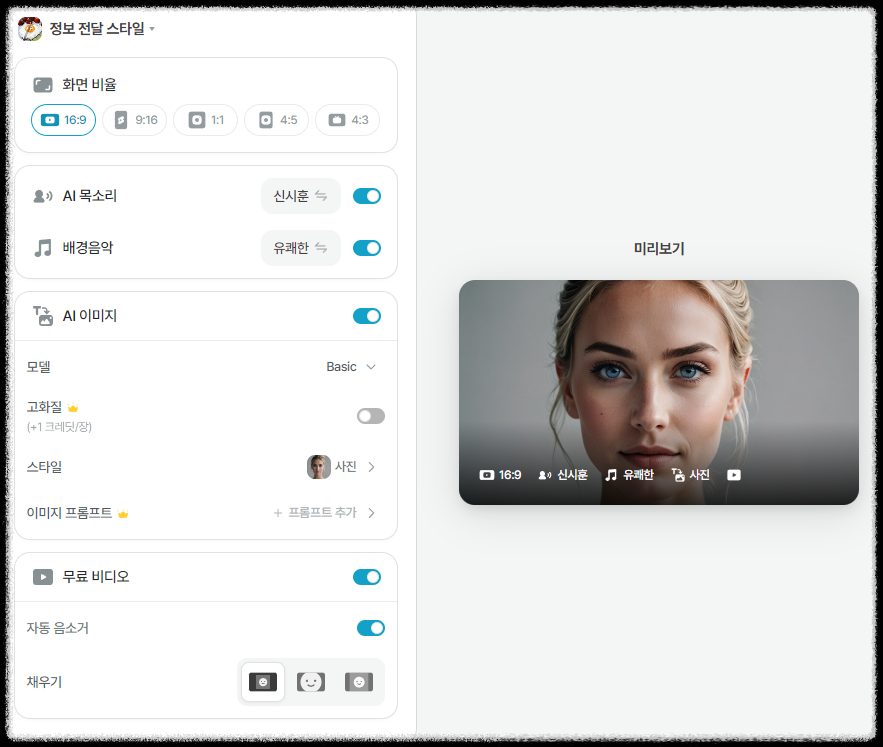Expand the 이미지 프롬프트 chevron
The width and height of the screenshot is (883, 747).
click(x=372, y=513)
